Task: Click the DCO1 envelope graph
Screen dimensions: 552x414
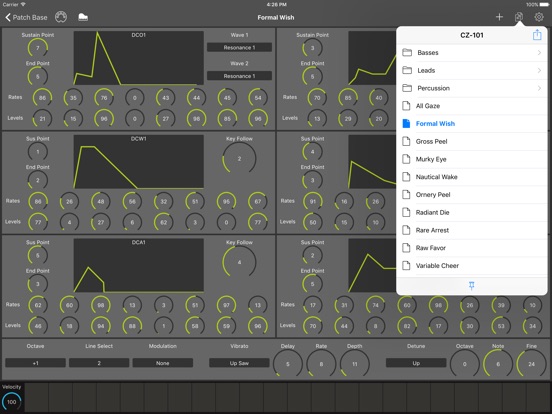Action: point(138,58)
